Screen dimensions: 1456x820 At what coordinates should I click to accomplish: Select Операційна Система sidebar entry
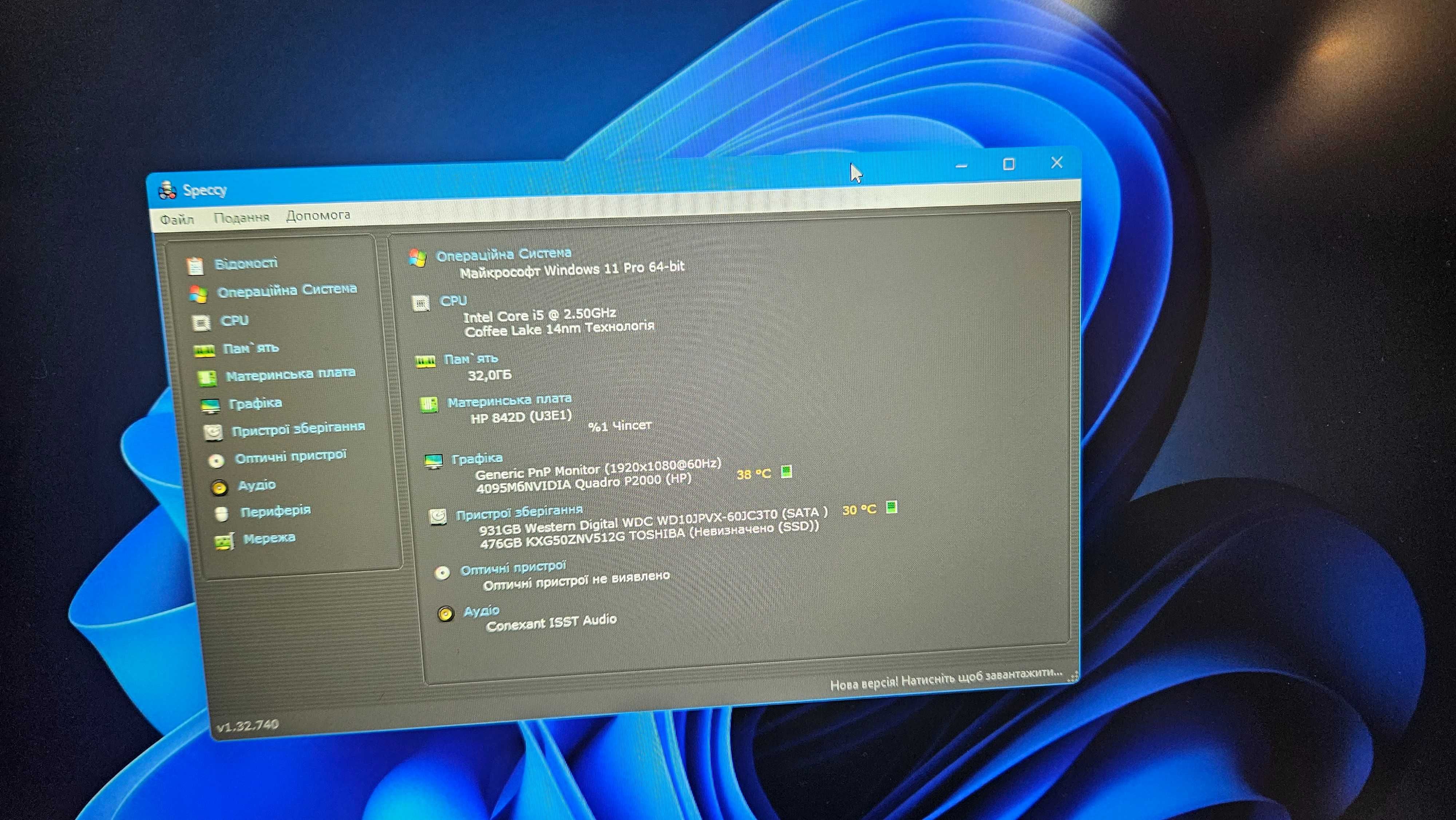287,291
